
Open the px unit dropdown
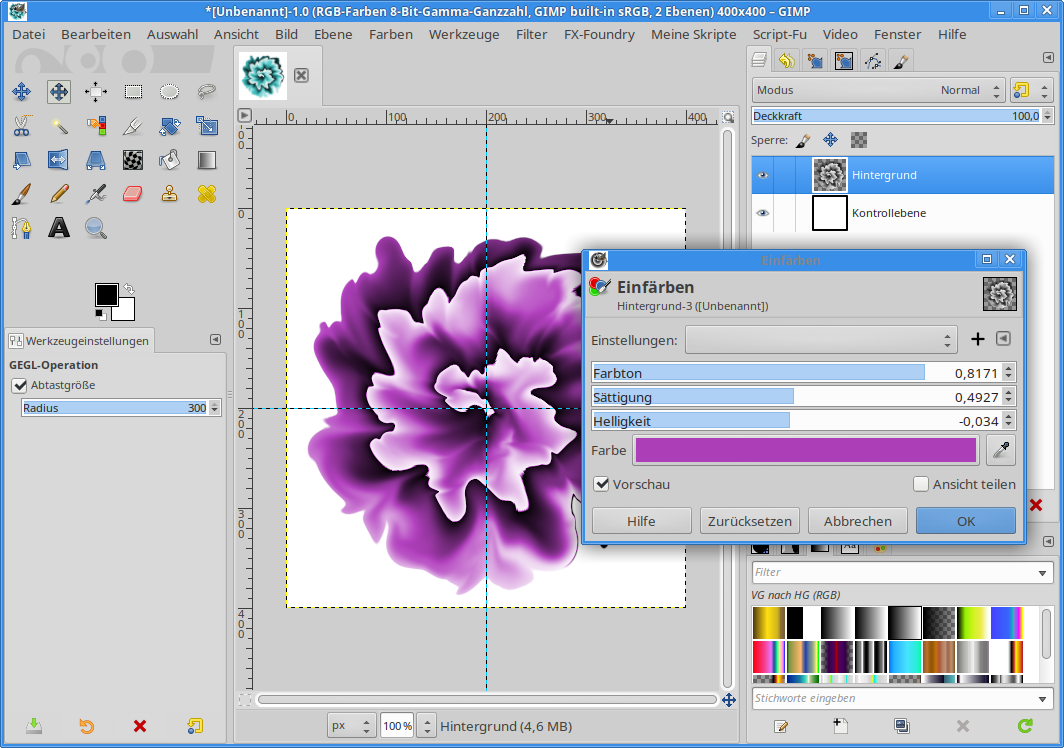click(352, 726)
